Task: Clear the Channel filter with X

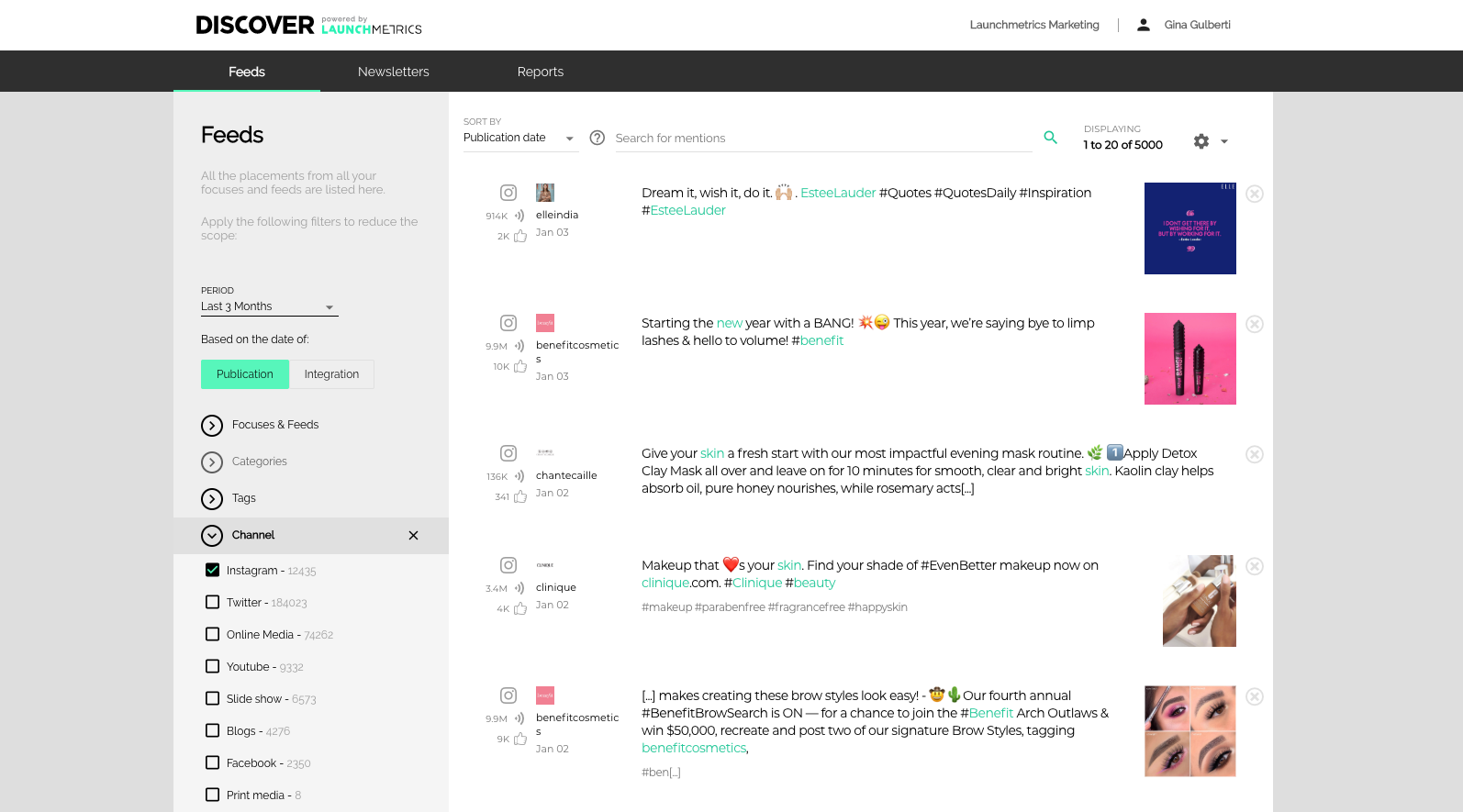Action: (x=413, y=535)
